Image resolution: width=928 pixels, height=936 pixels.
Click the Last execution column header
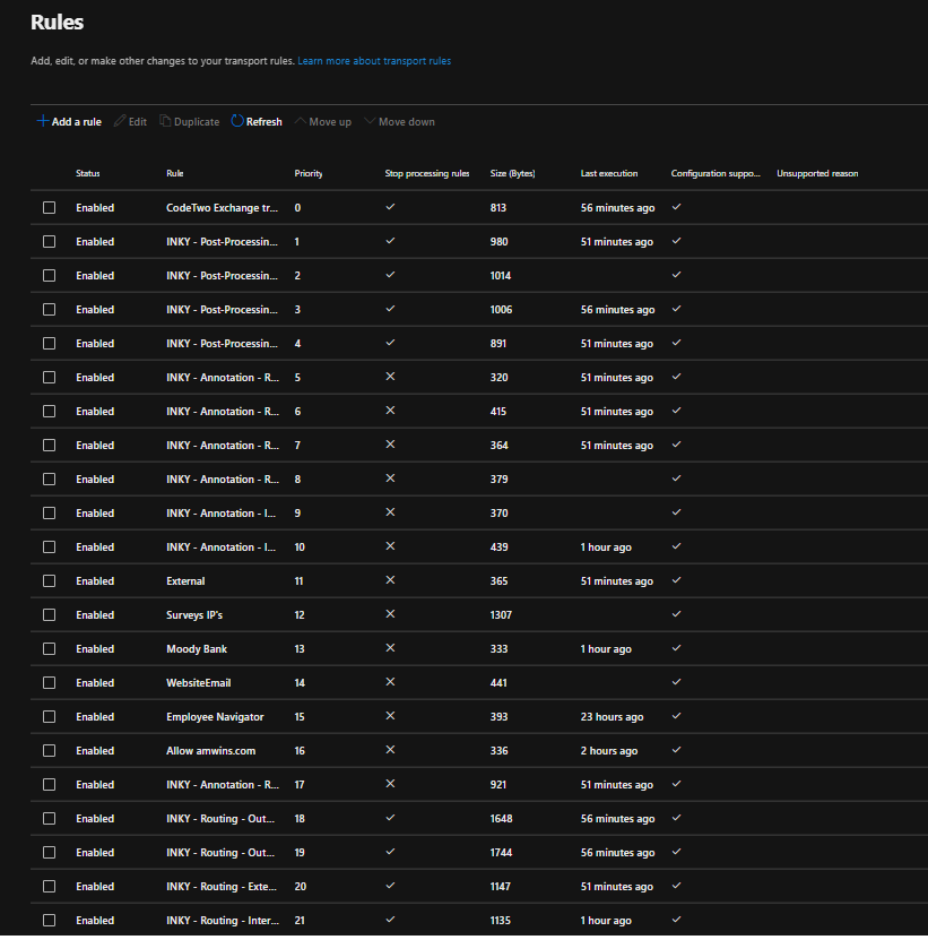click(x=609, y=174)
